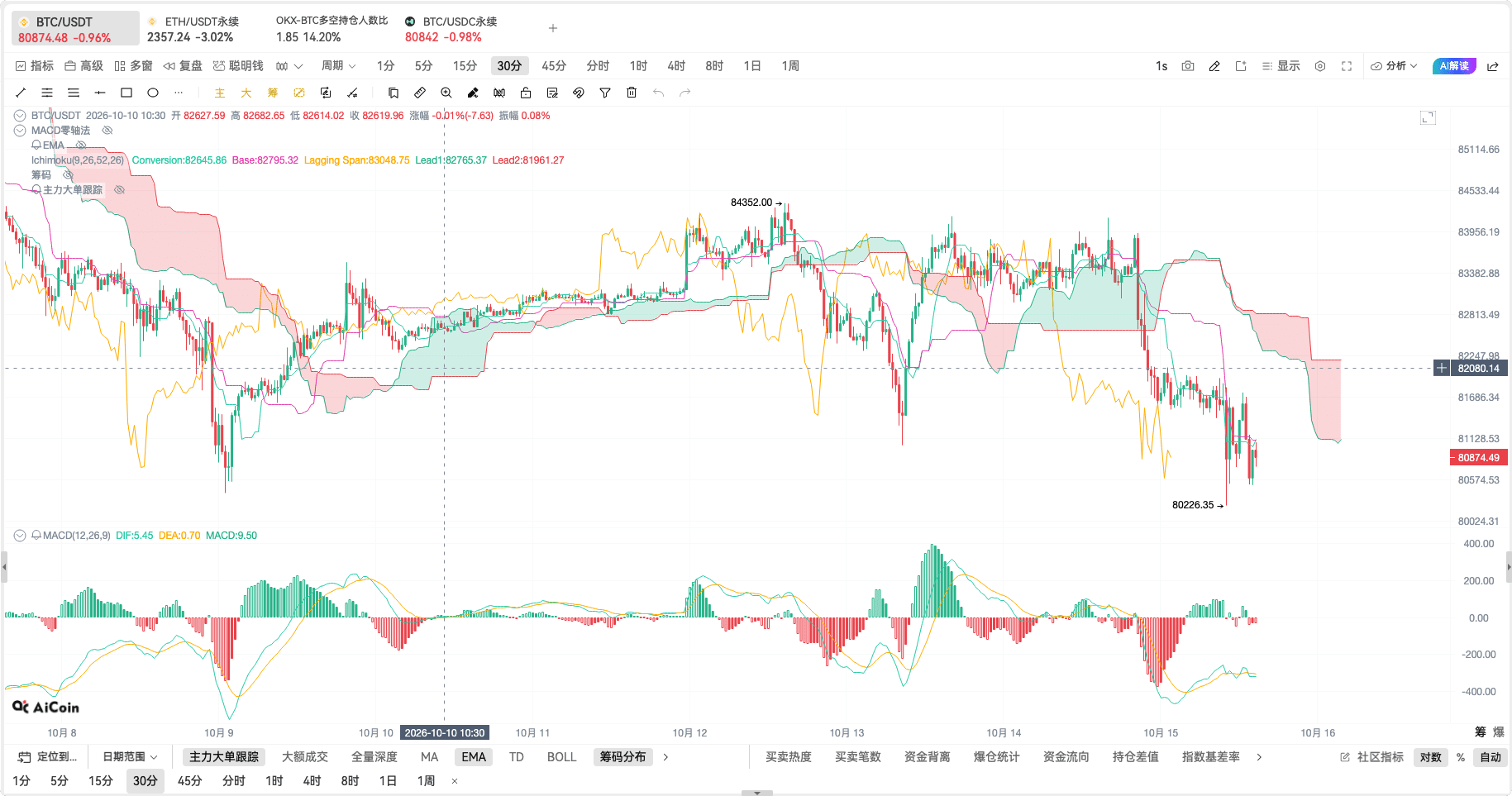Click the pencil edit icon
Screen dimensions: 1512x796
coord(1214,66)
